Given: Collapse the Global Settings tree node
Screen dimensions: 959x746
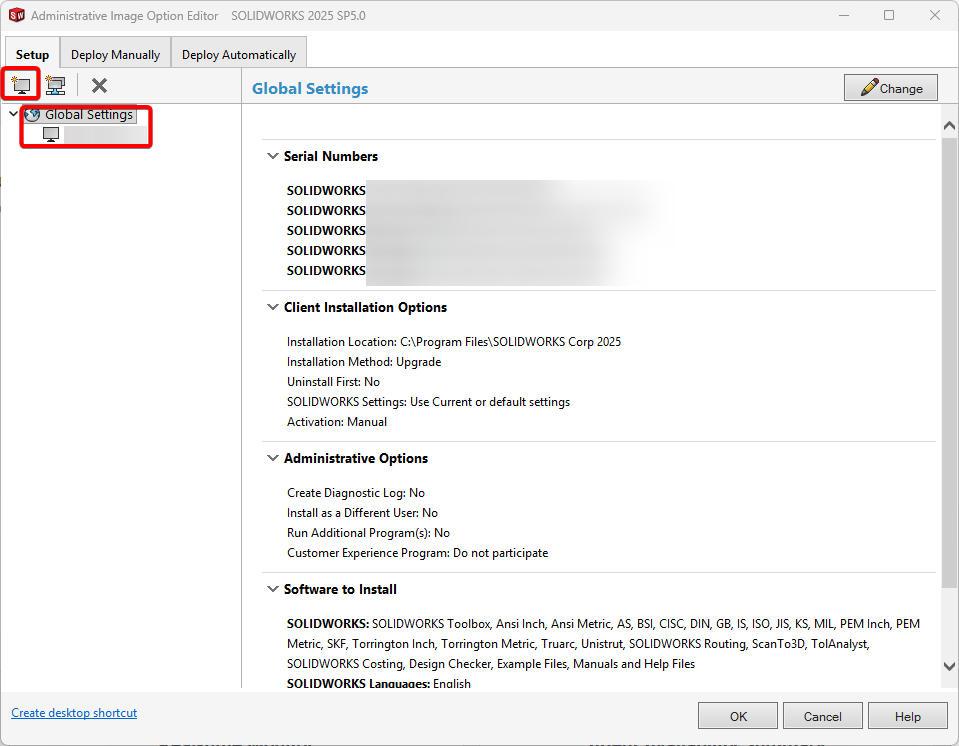Looking at the screenshot, I should [x=13, y=114].
